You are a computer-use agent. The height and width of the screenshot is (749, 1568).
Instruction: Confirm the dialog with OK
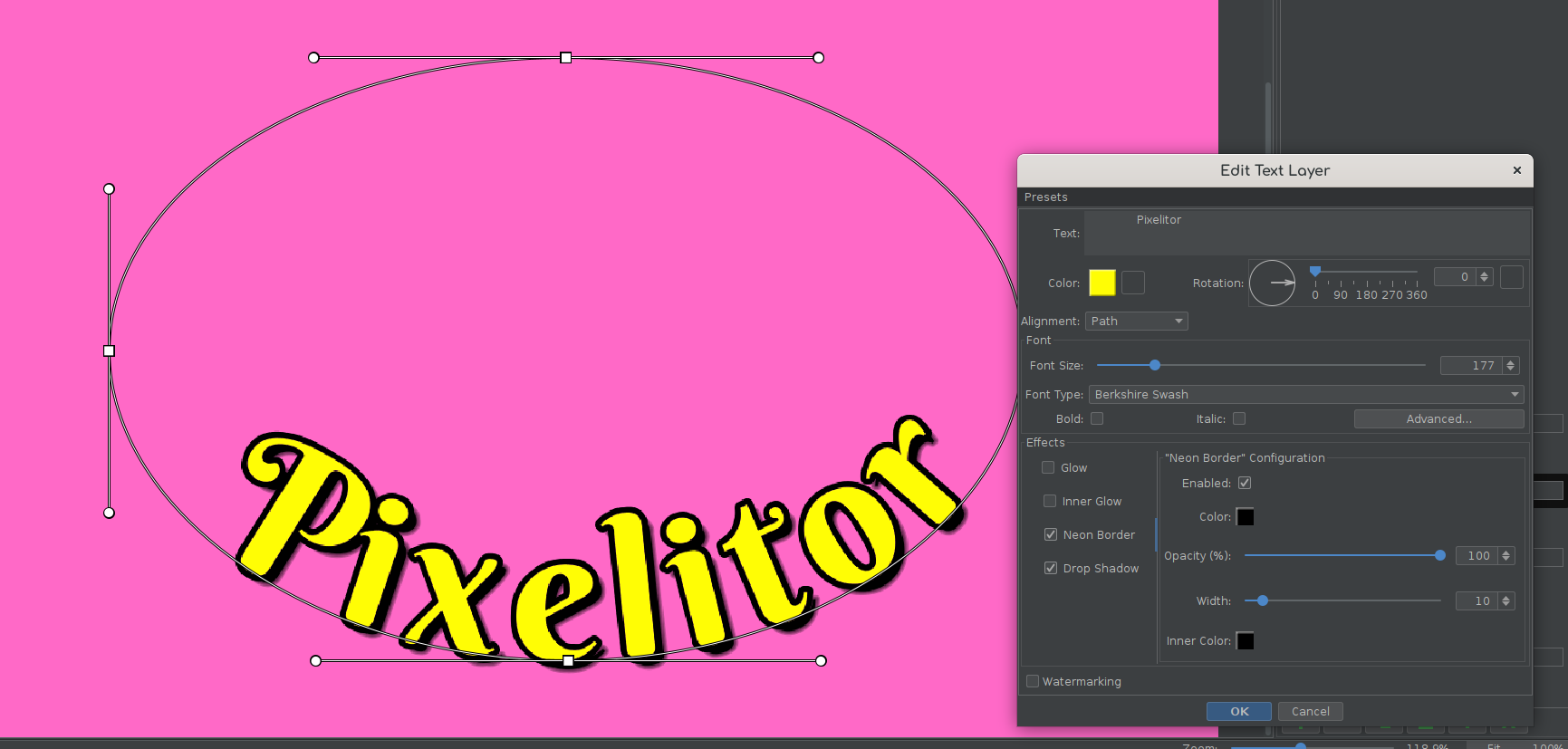coord(1239,711)
